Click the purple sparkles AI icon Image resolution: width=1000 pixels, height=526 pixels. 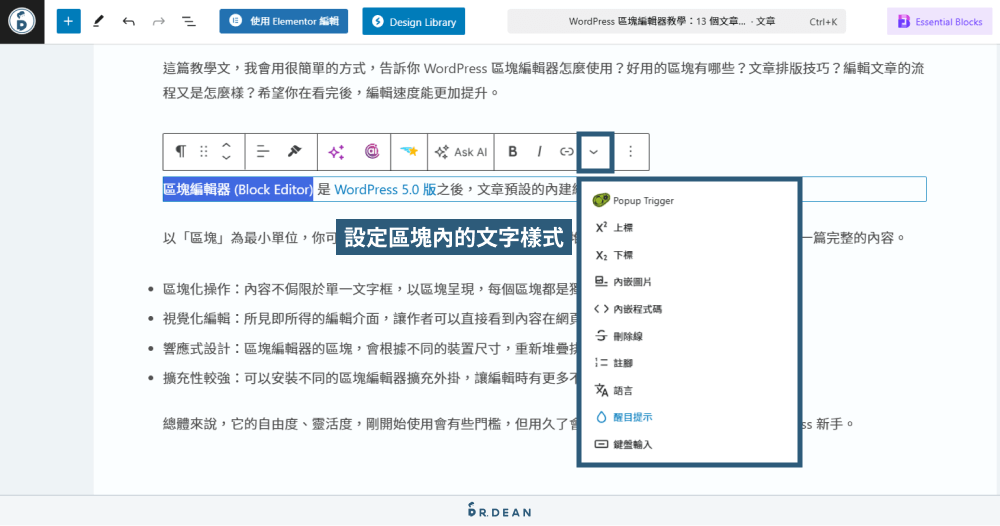point(336,151)
